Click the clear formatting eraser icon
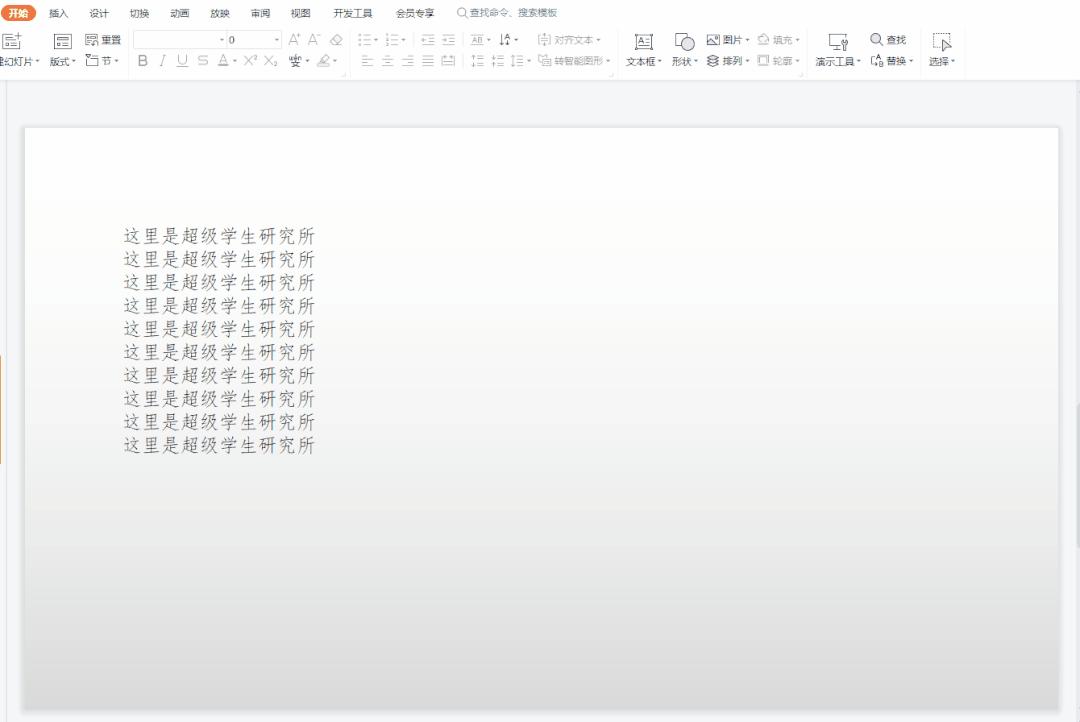 (x=336, y=40)
